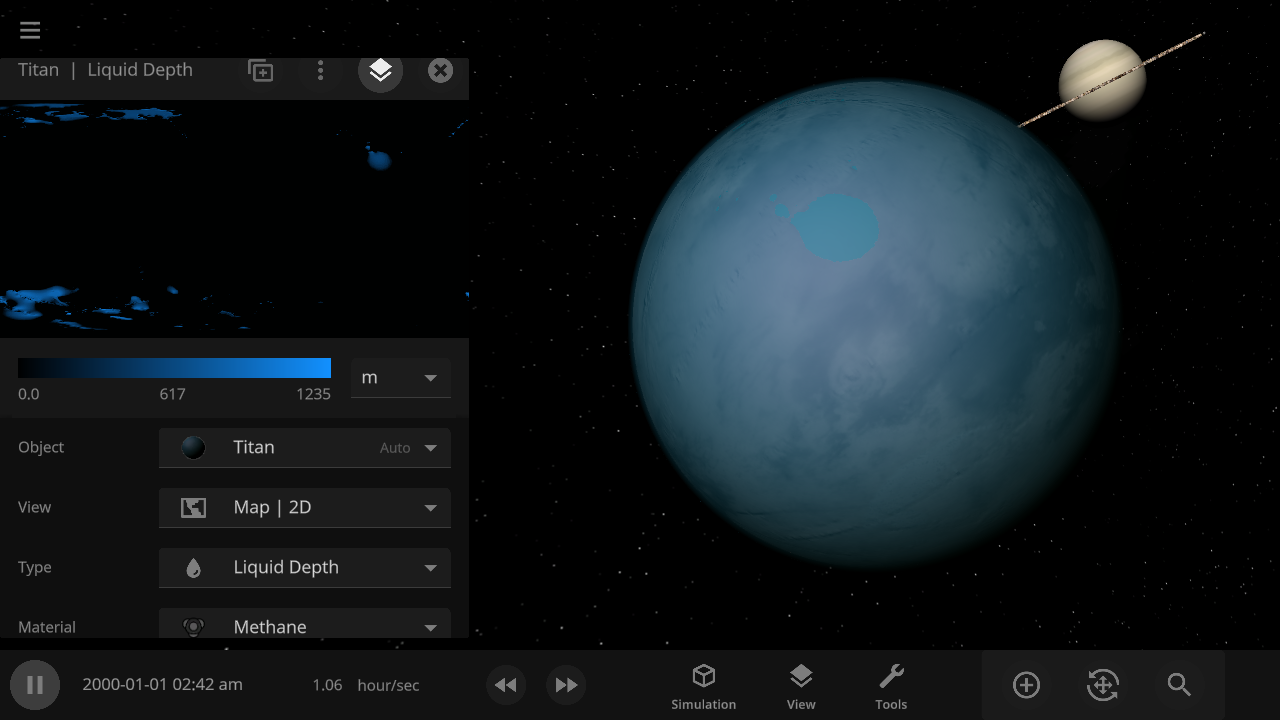Open the View dropdown Map 2D
Screen dimensions: 1280x720
305,508
